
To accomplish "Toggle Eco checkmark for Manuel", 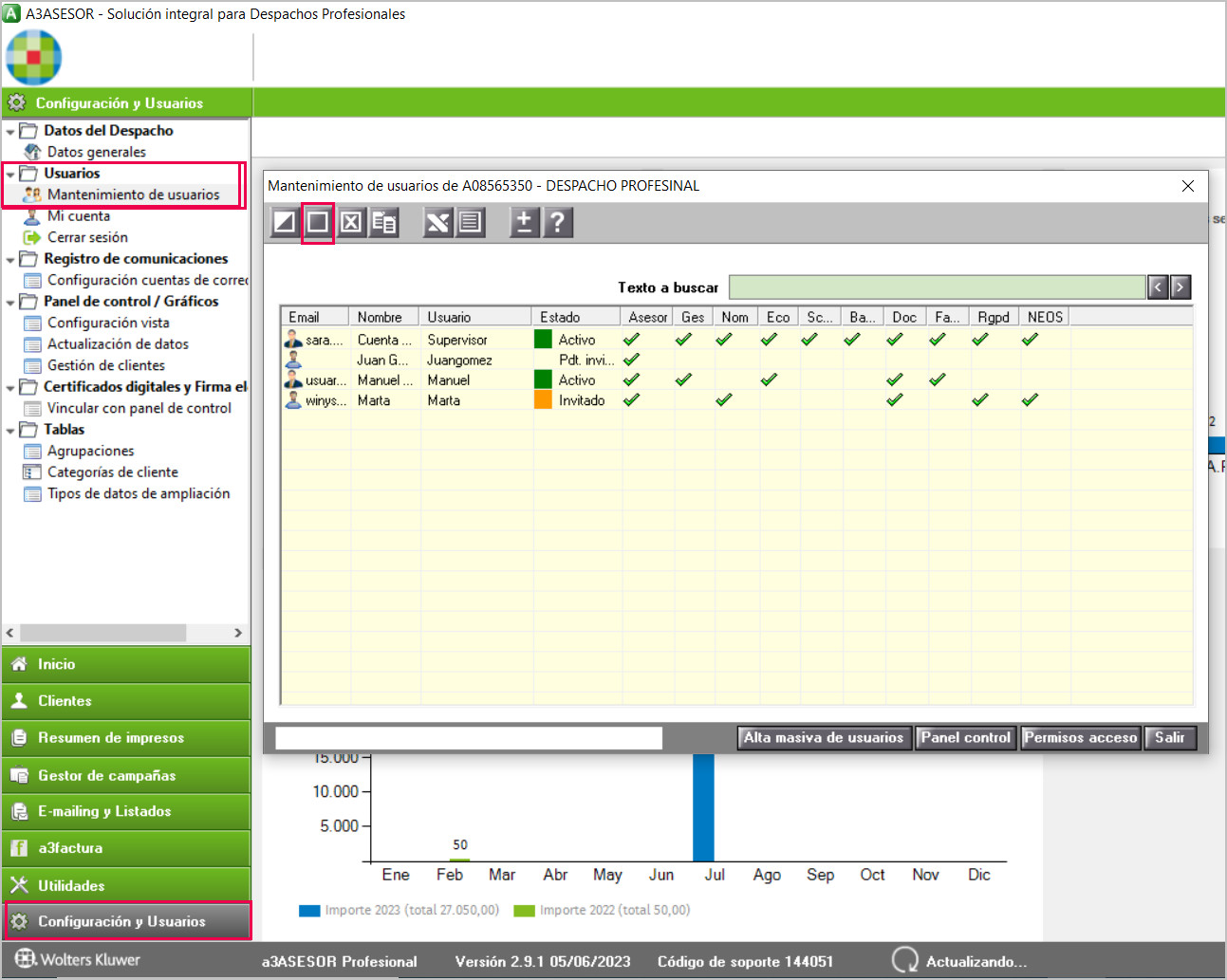I will point(769,379).
